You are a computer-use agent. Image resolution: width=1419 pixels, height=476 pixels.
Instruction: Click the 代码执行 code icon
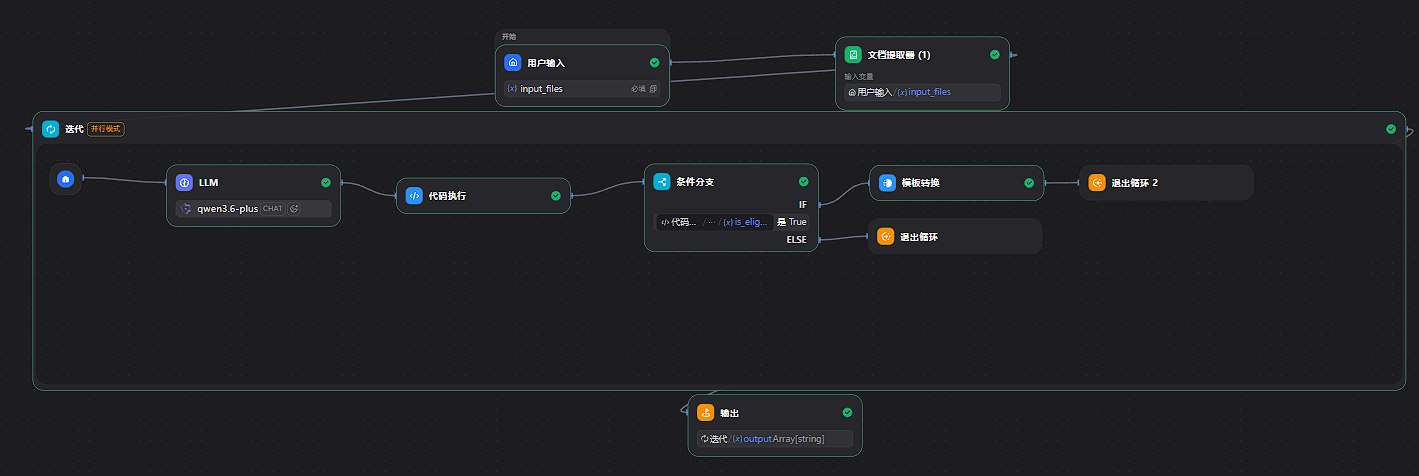tap(414, 196)
